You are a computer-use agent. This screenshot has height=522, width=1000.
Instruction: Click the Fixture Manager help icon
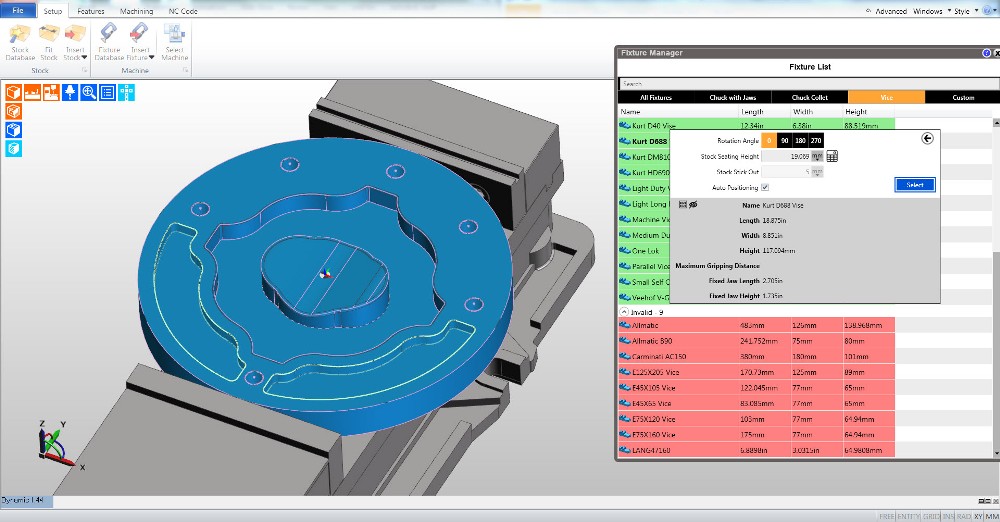tap(987, 52)
